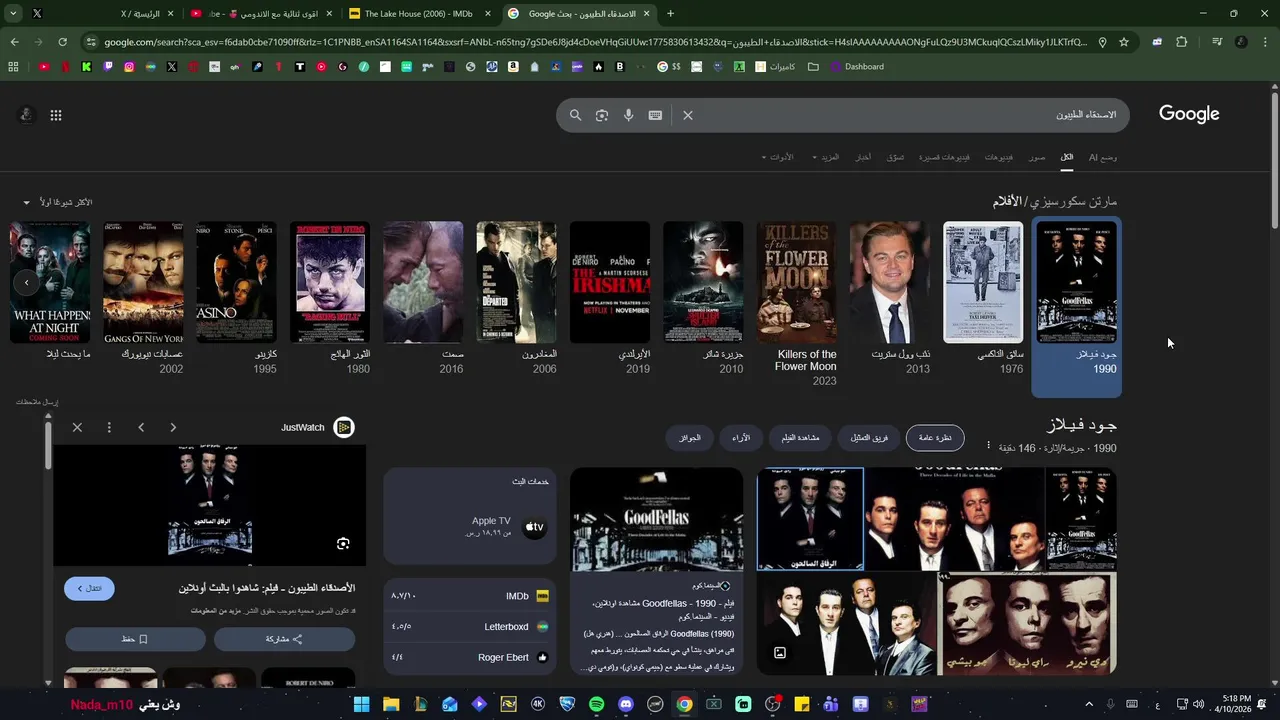Open the Goodfellas السينما.كوم result card
The width and height of the screenshot is (1280, 720).
(x=657, y=571)
